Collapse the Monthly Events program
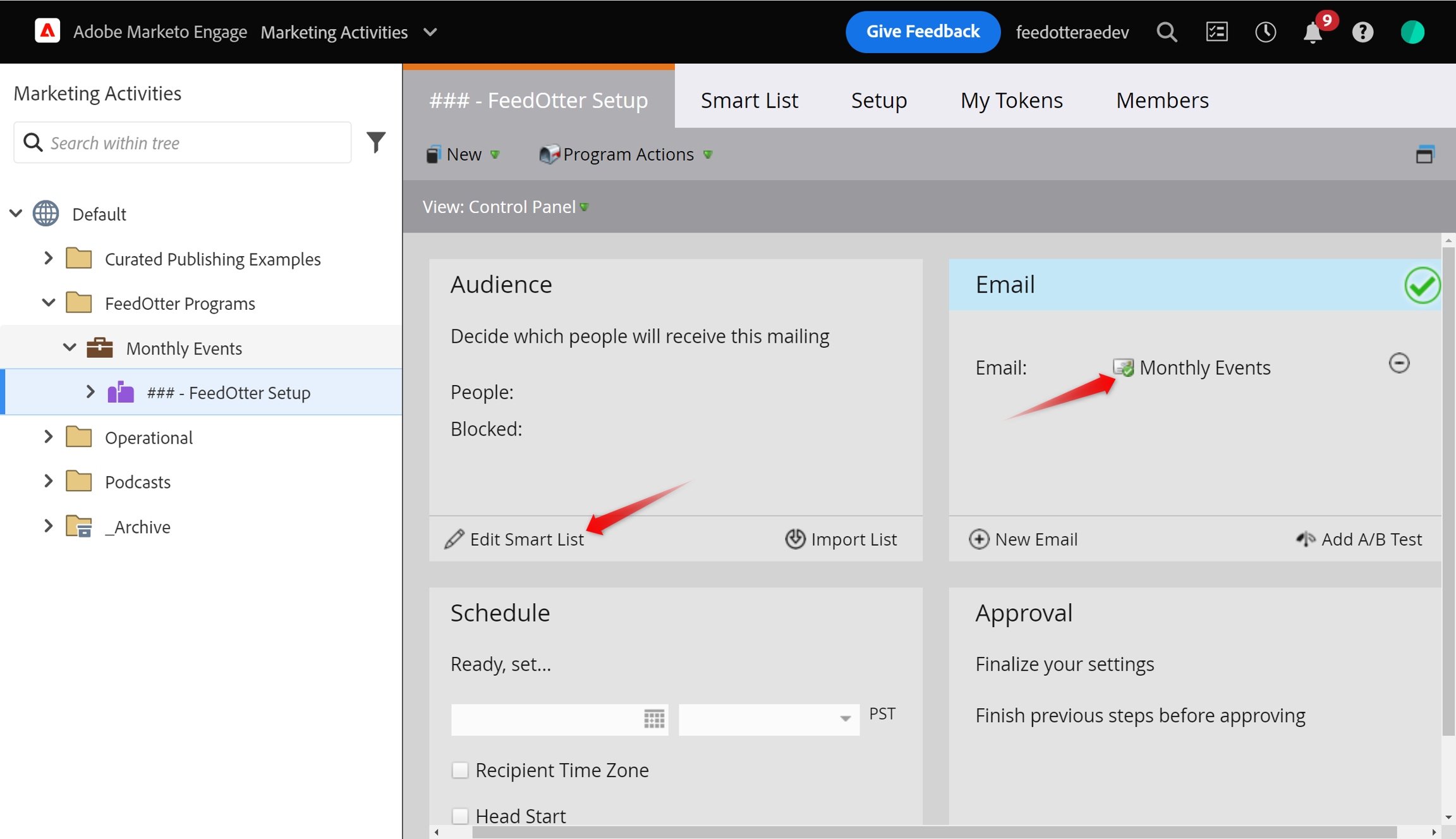1456x839 pixels. (70, 348)
